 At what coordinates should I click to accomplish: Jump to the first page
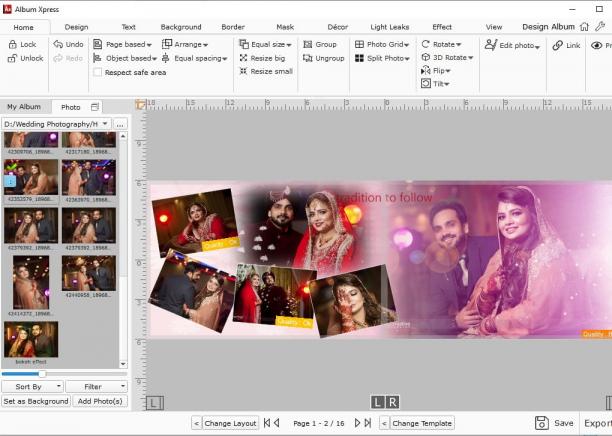click(267, 423)
